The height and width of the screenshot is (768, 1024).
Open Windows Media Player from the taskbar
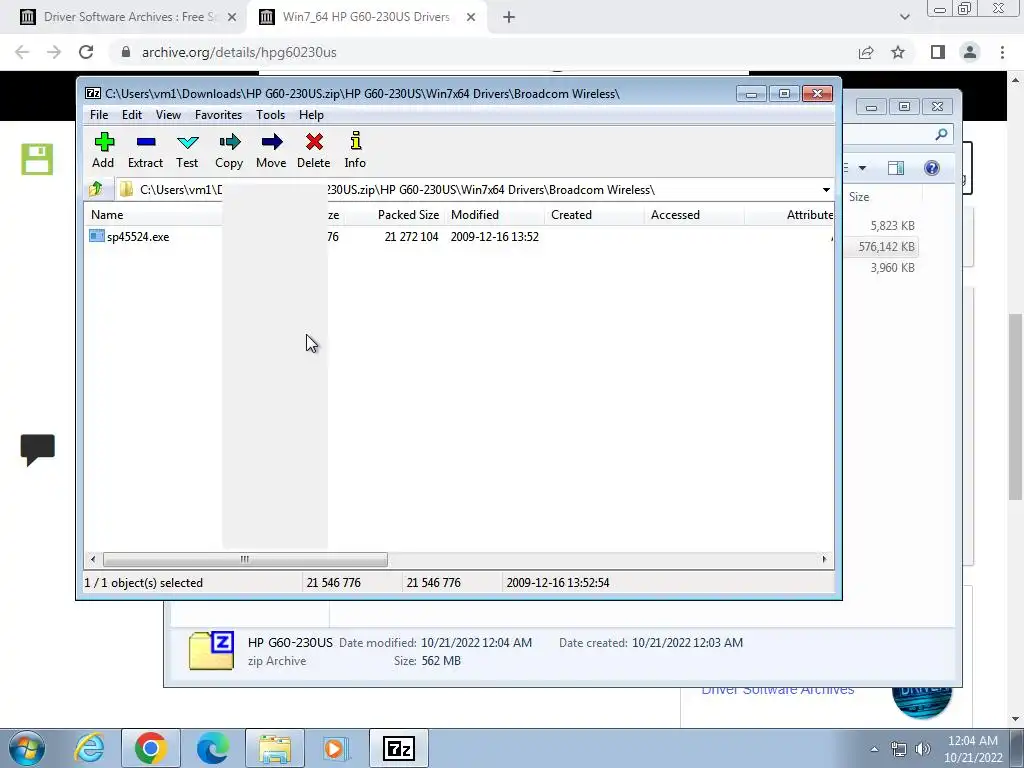click(x=337, y=748)
